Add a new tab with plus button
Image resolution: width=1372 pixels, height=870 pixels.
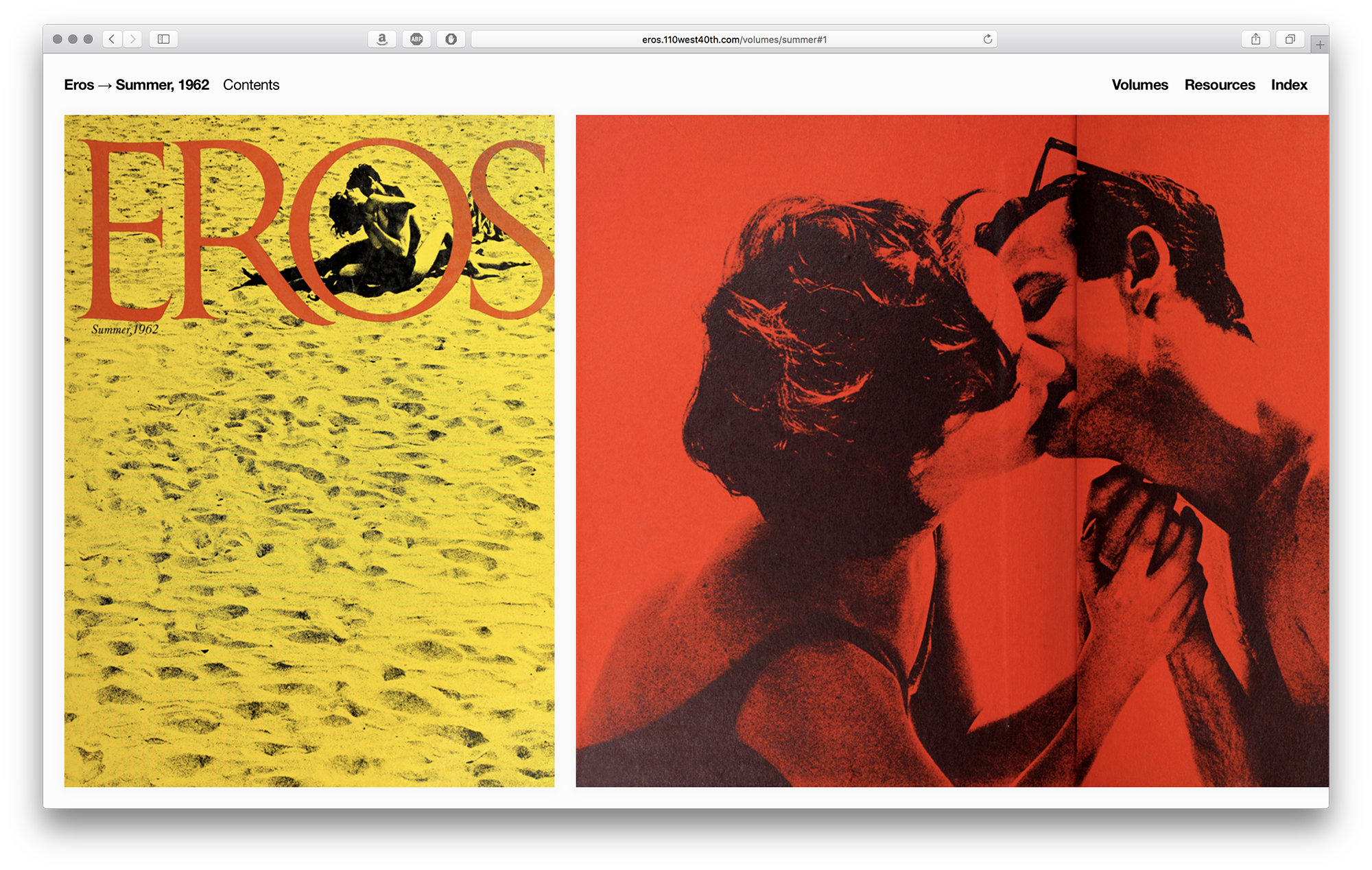pyautogui.click(x=1320, y=45)
